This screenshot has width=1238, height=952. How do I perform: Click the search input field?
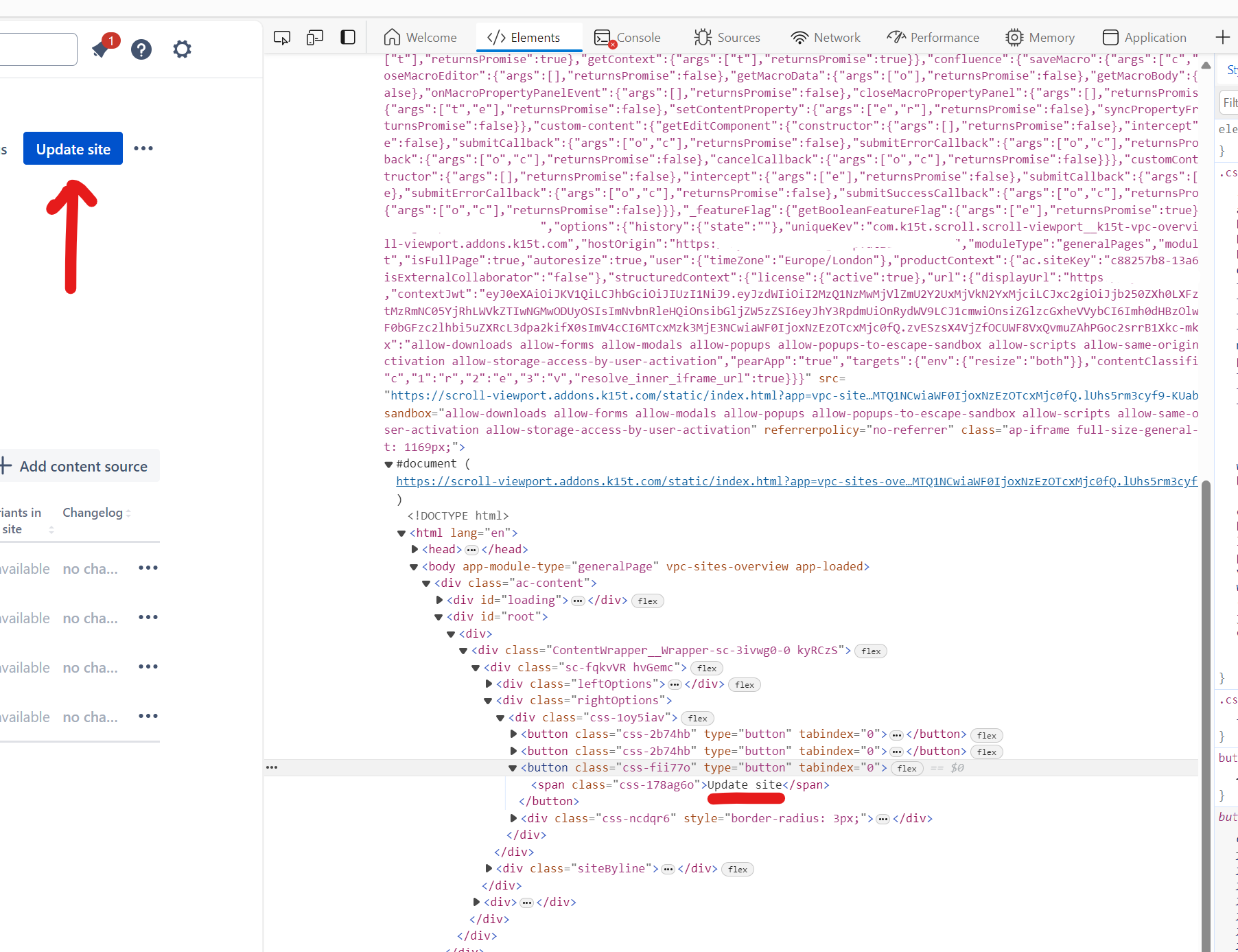coord(38,49)
